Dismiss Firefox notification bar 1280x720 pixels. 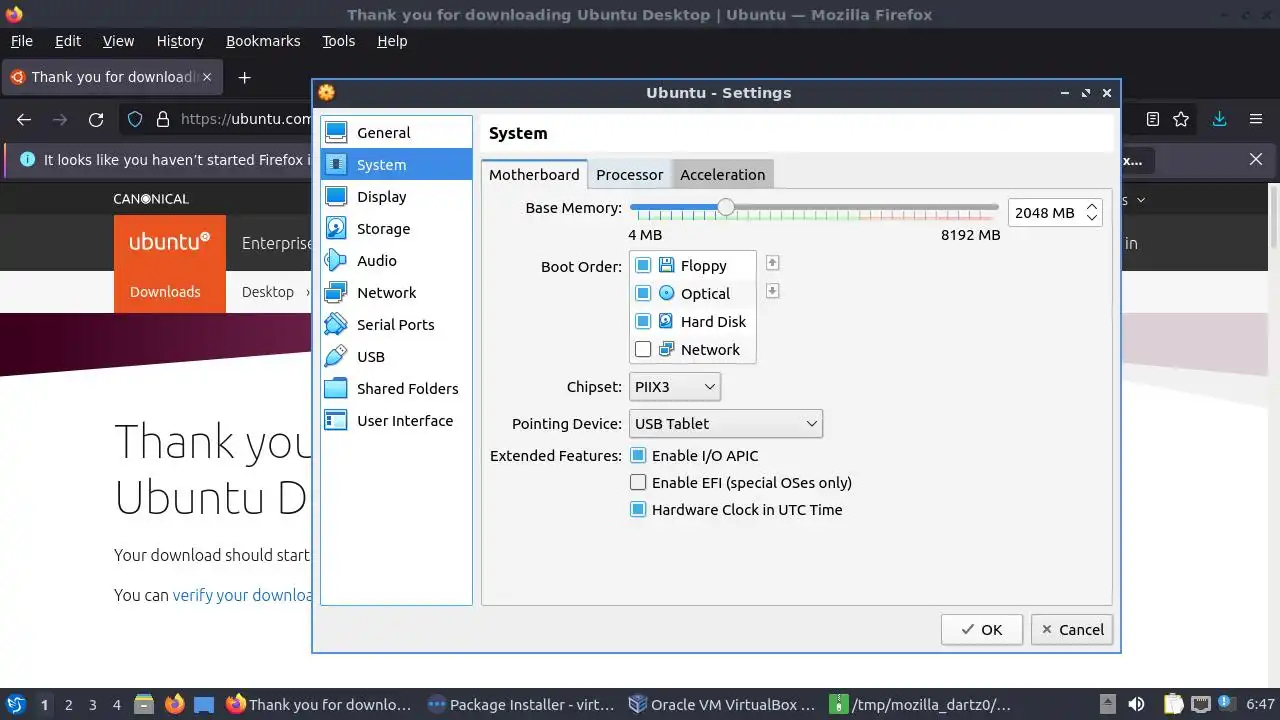(1256, 159)
